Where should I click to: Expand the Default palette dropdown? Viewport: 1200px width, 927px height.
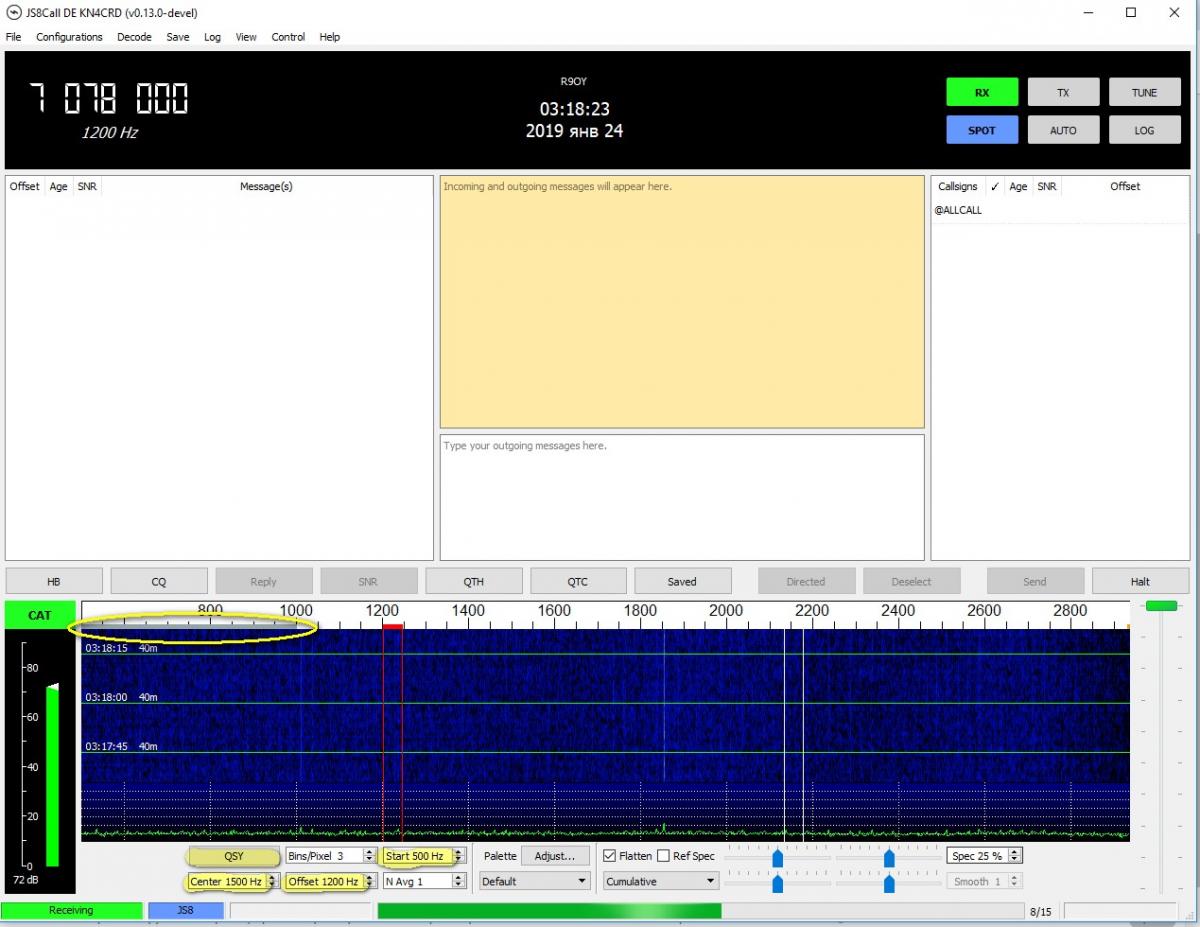535,881
